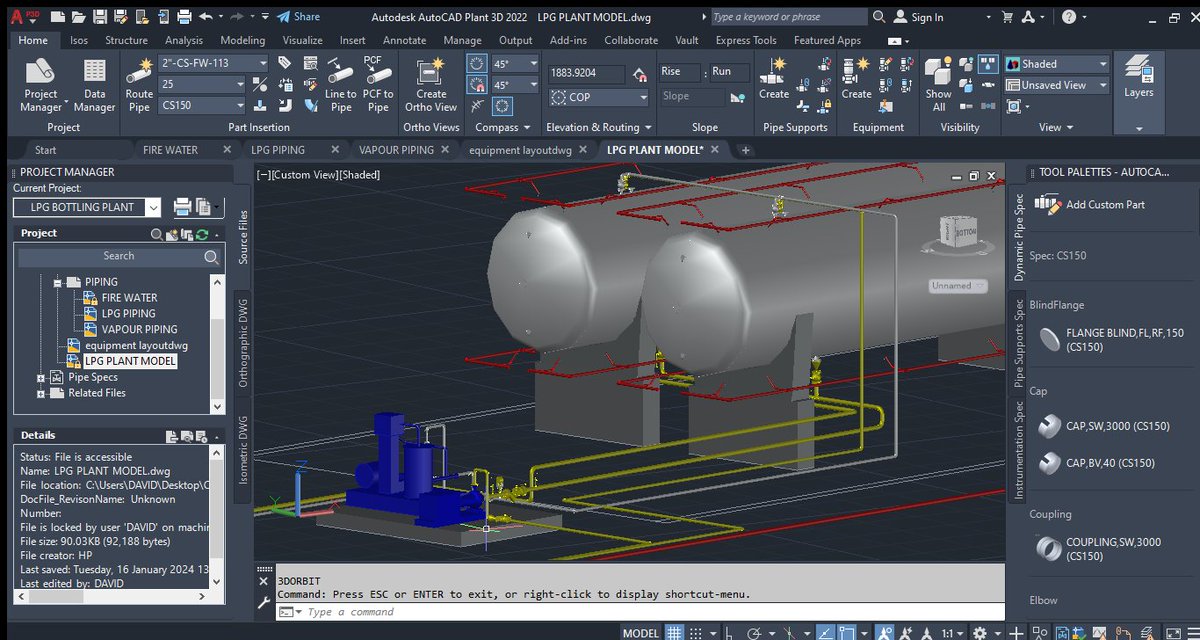Click the new drawing tab plus button

(x=745, y=150)
